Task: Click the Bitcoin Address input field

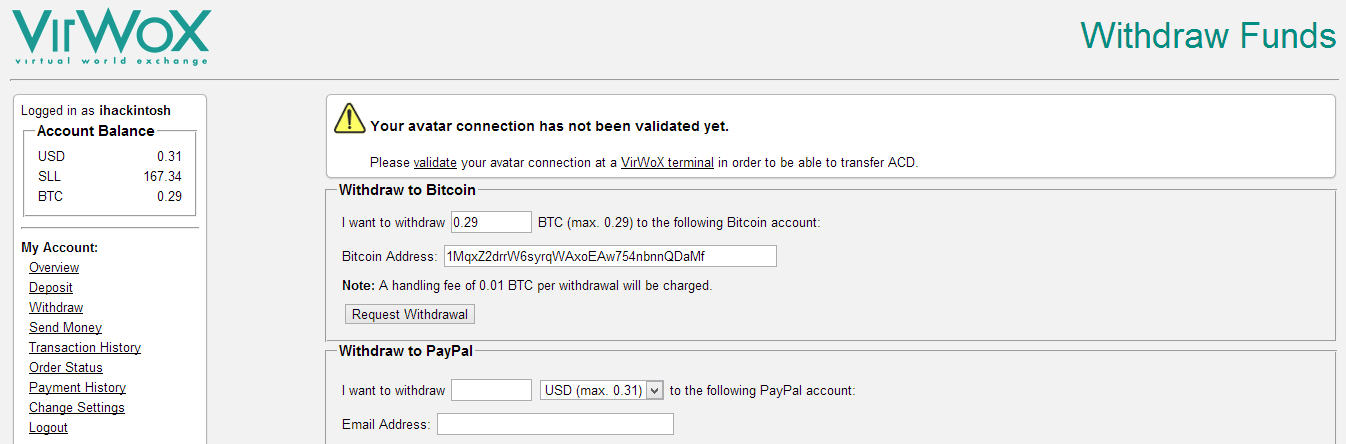Action: (x=610, y=256)
